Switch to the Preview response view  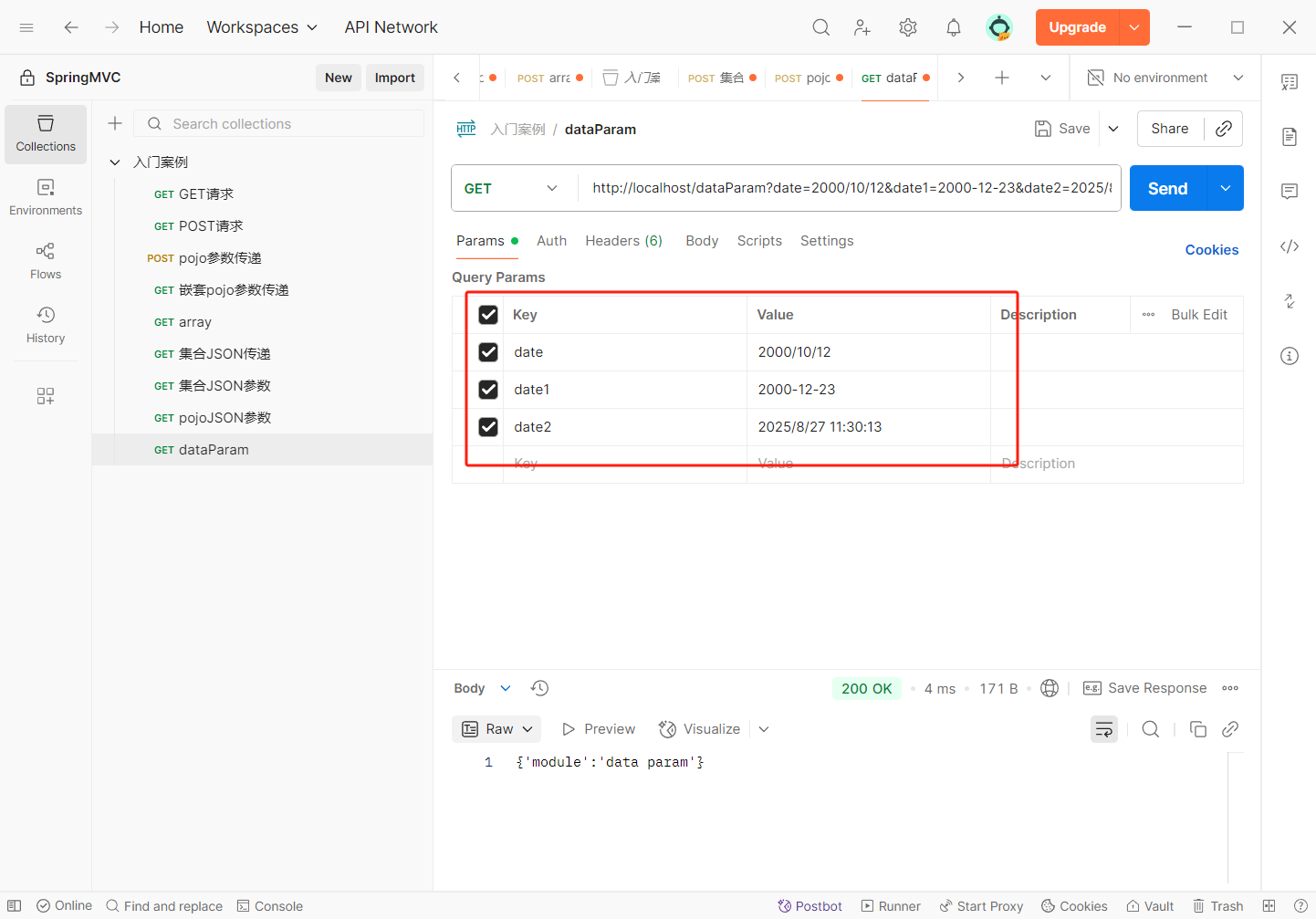click(x=599, y=729)
